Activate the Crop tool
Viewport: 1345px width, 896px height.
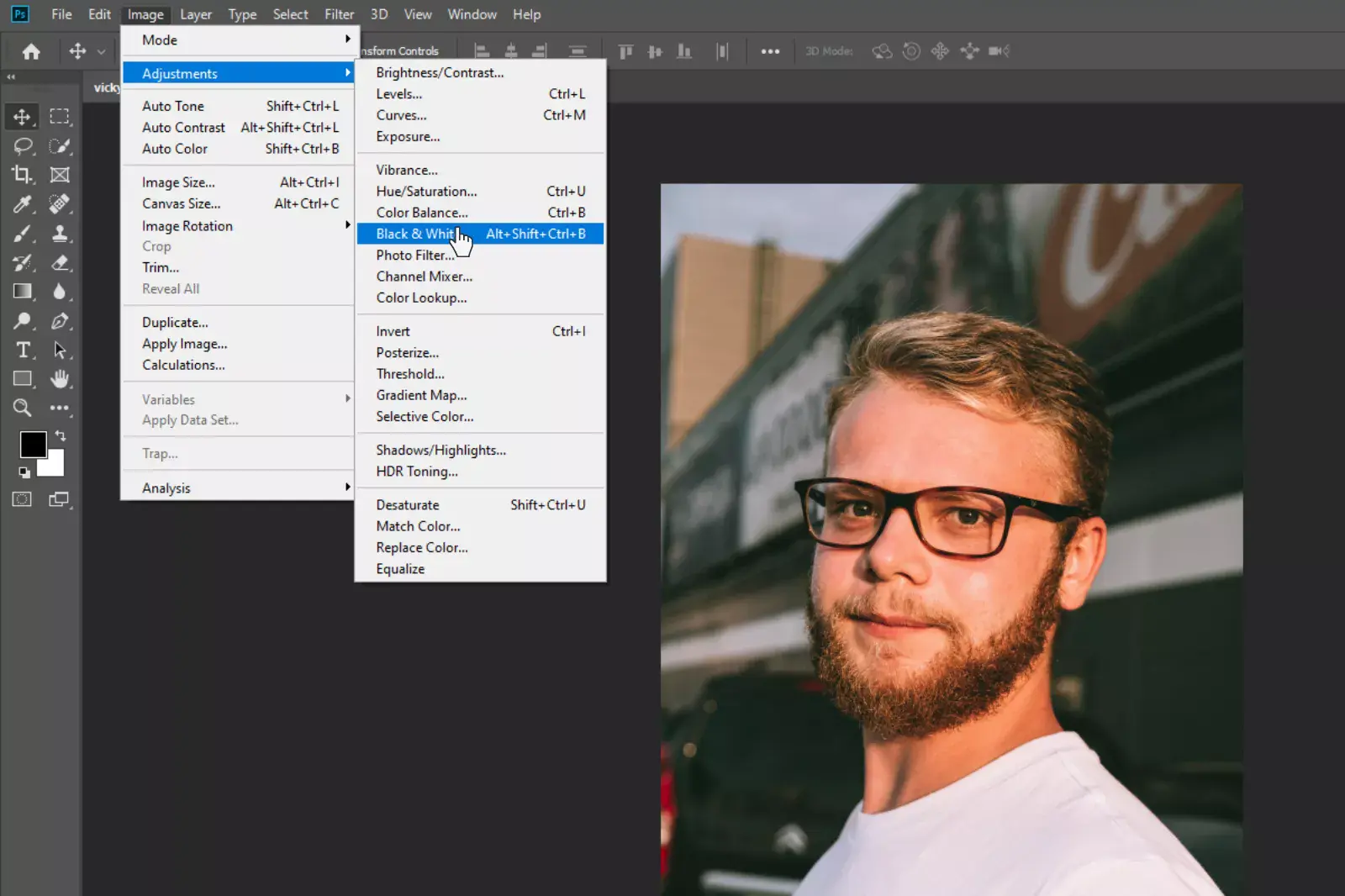[x=22, y=175]
